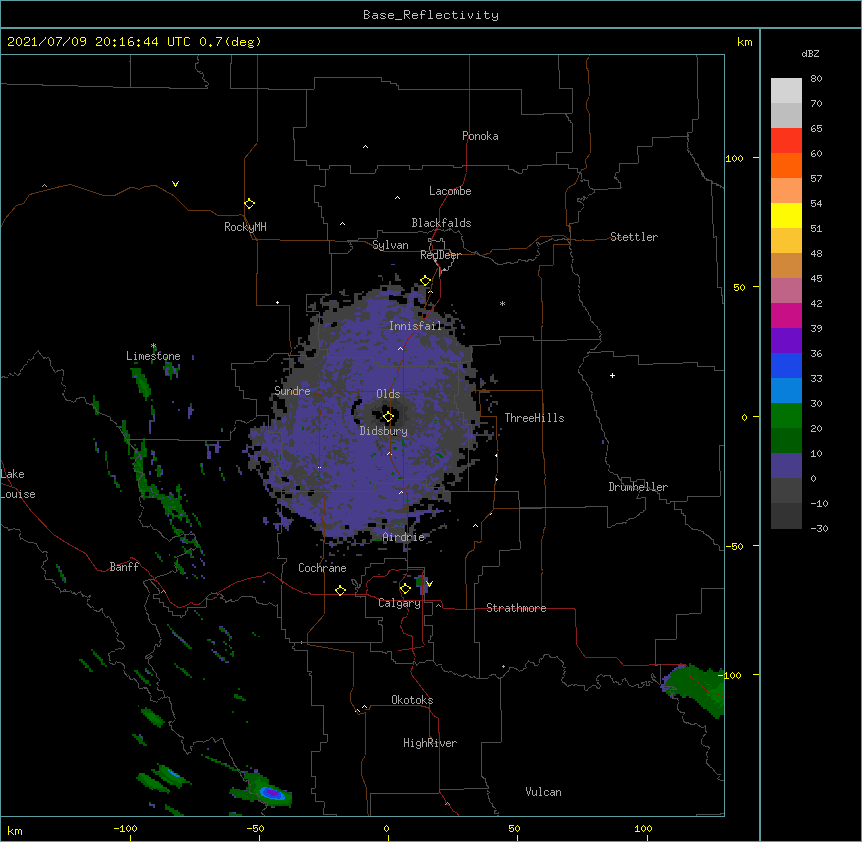Click the Blackfalds city label
The image size is (862, 842).
pyautogui.click(x=441, y=223)
